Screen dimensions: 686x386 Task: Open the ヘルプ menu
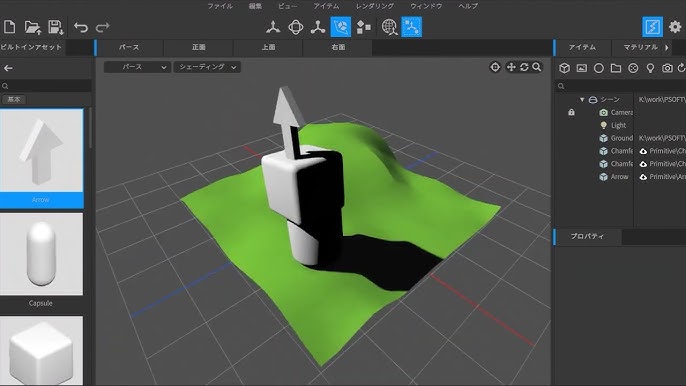[x=468, y=6]
